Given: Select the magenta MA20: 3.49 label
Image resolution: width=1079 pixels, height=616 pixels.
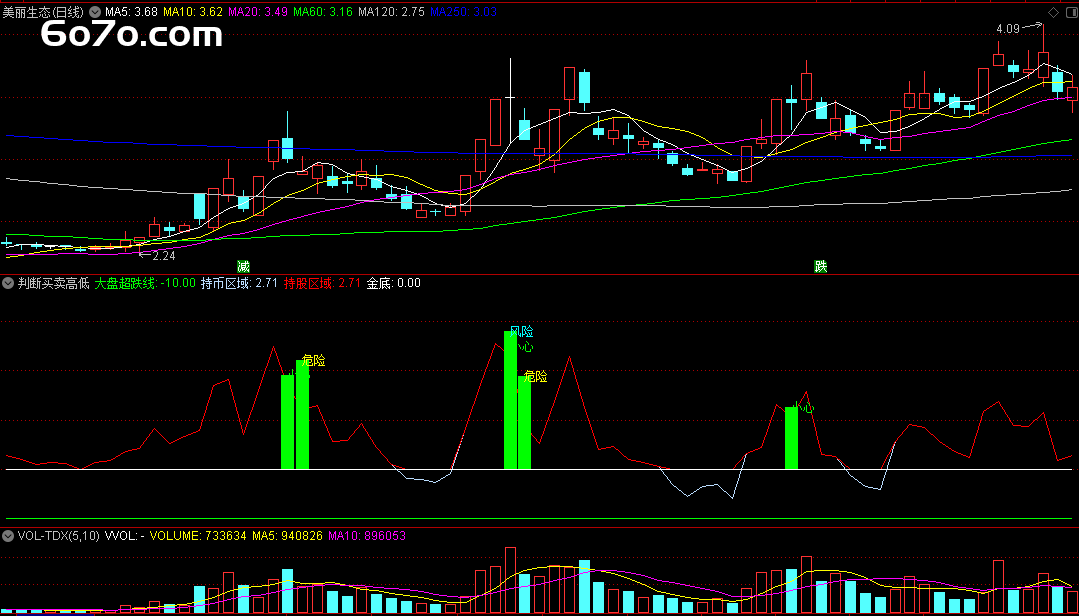Looking at the screenshot, I should point(259,12).
